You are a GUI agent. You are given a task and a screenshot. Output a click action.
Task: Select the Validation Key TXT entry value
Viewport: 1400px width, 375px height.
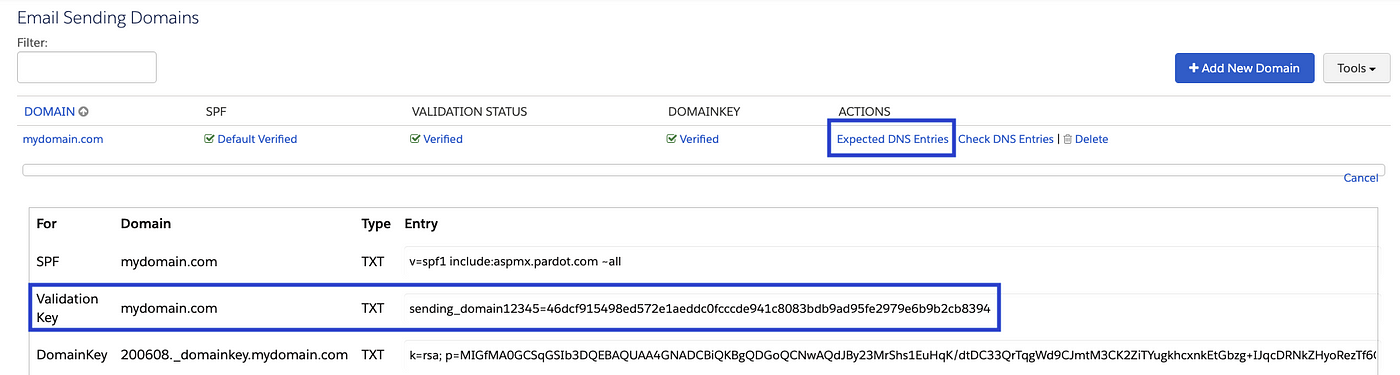point(699,309)
